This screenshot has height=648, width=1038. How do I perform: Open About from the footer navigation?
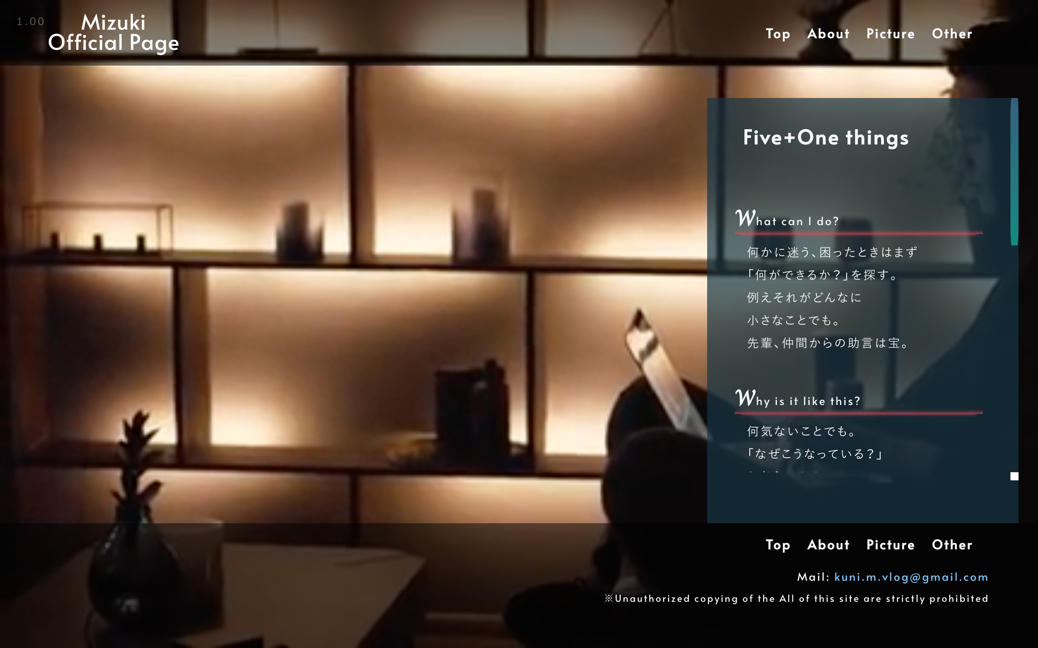pyautogui.click(x=828, y=545)
